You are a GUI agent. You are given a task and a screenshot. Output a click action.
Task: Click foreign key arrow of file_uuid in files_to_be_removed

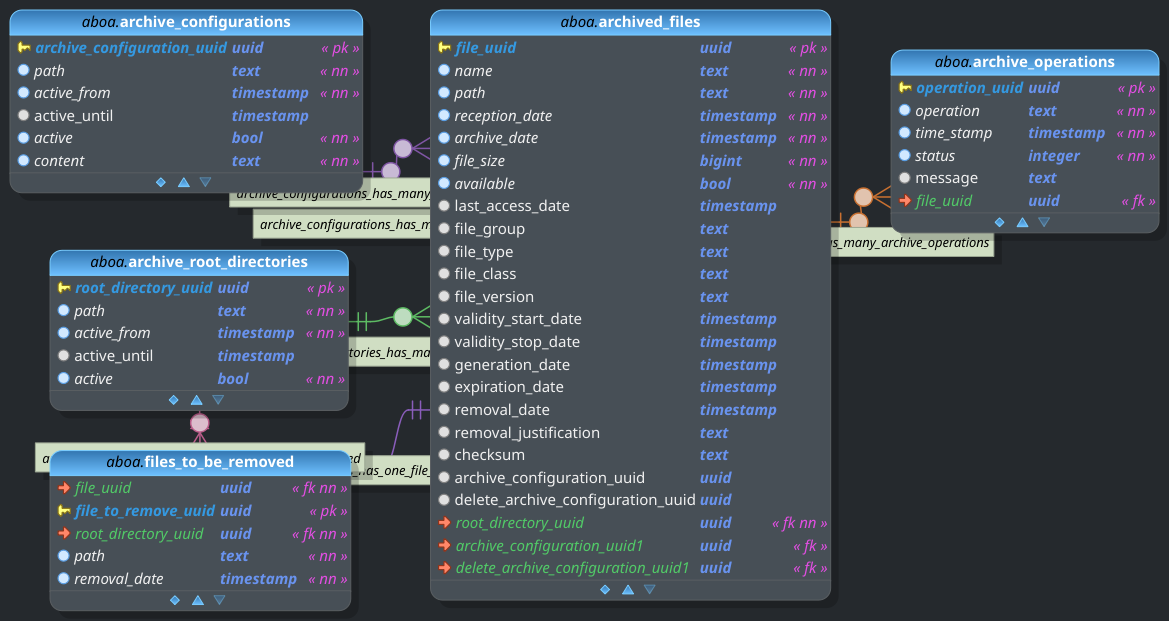[64, 488]
